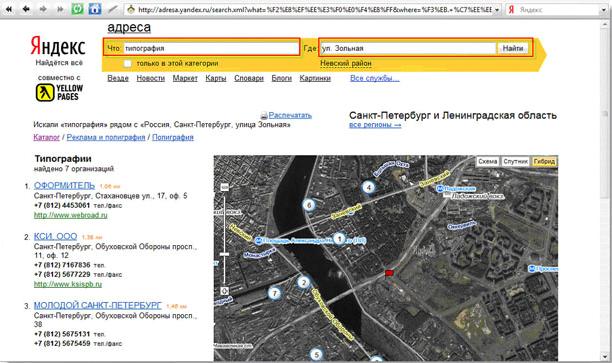The image size is (612, 363).
Task: Switch to the Новости service tab
Action: [x=151, y=78]
